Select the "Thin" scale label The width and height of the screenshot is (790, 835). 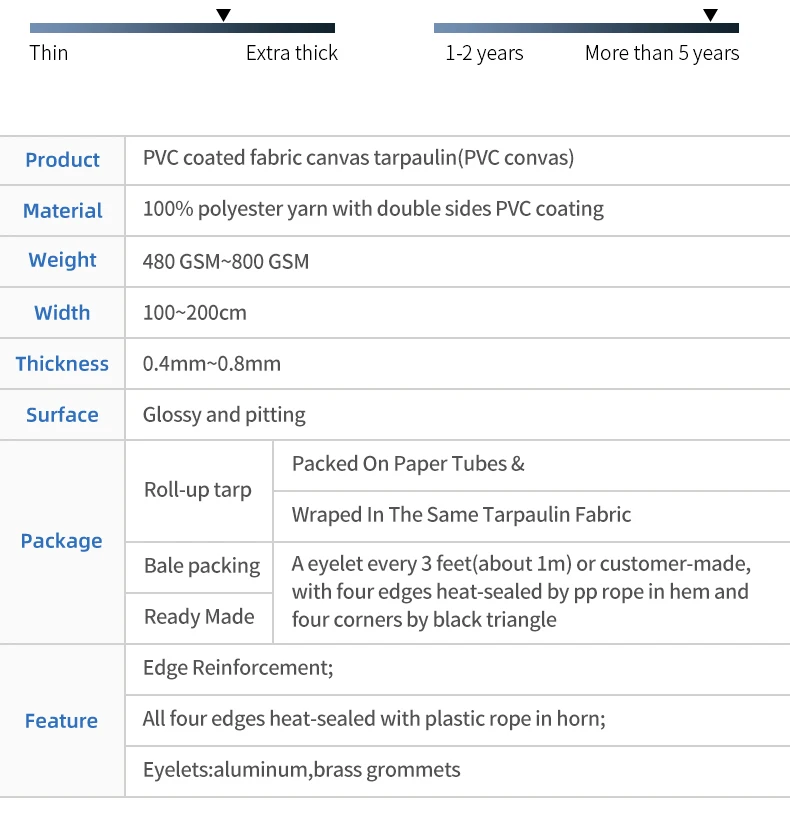(49, 53)
